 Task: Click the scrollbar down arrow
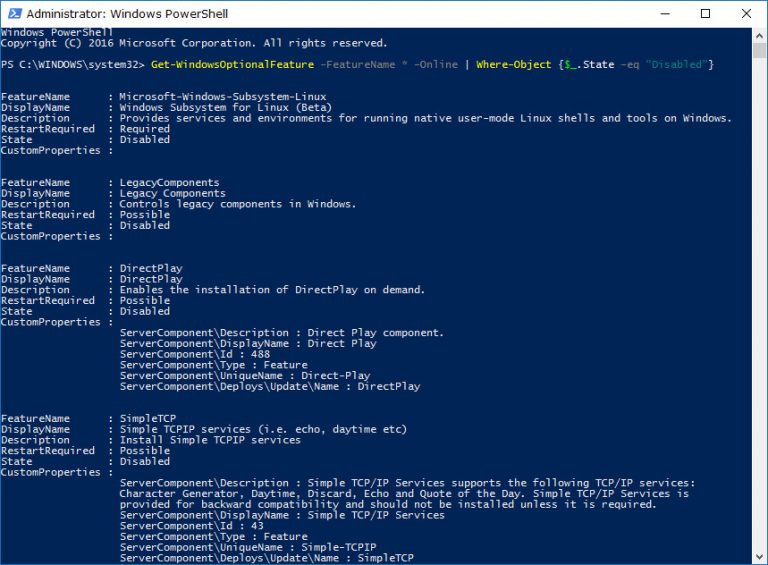click(x=759, y=557)
